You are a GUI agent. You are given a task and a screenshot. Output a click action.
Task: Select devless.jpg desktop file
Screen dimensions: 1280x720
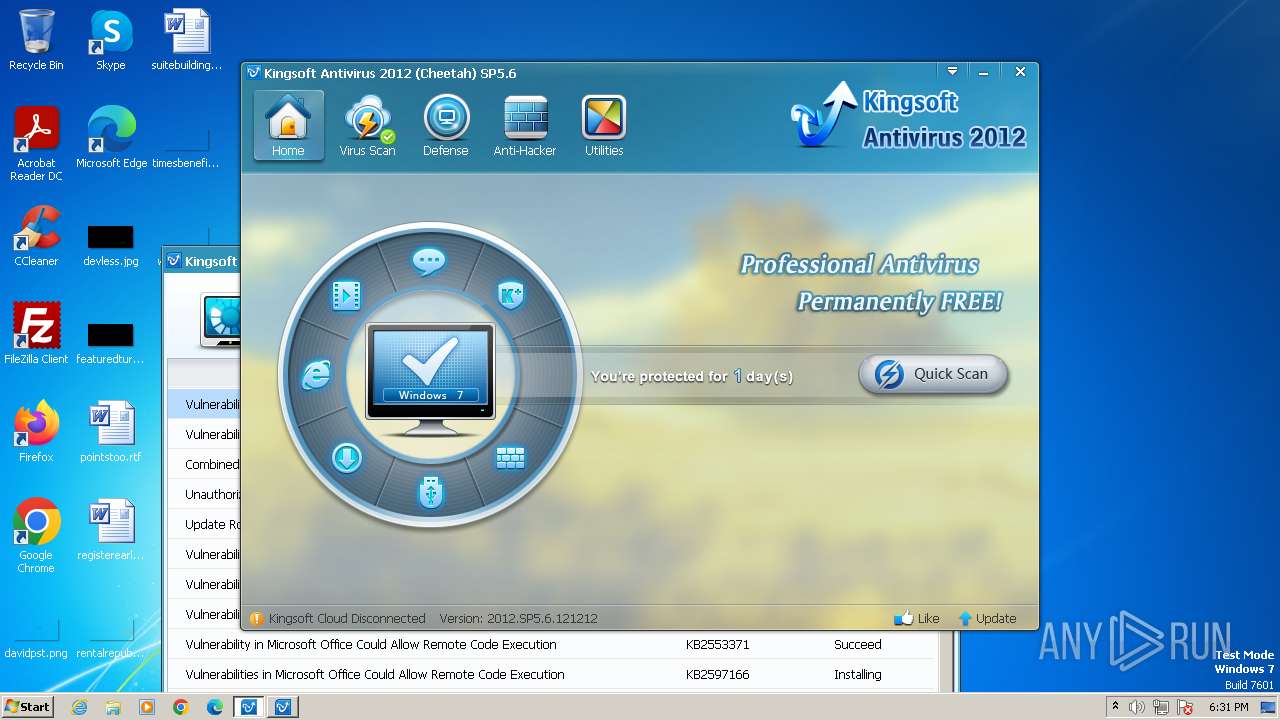(x=110, y=246)
